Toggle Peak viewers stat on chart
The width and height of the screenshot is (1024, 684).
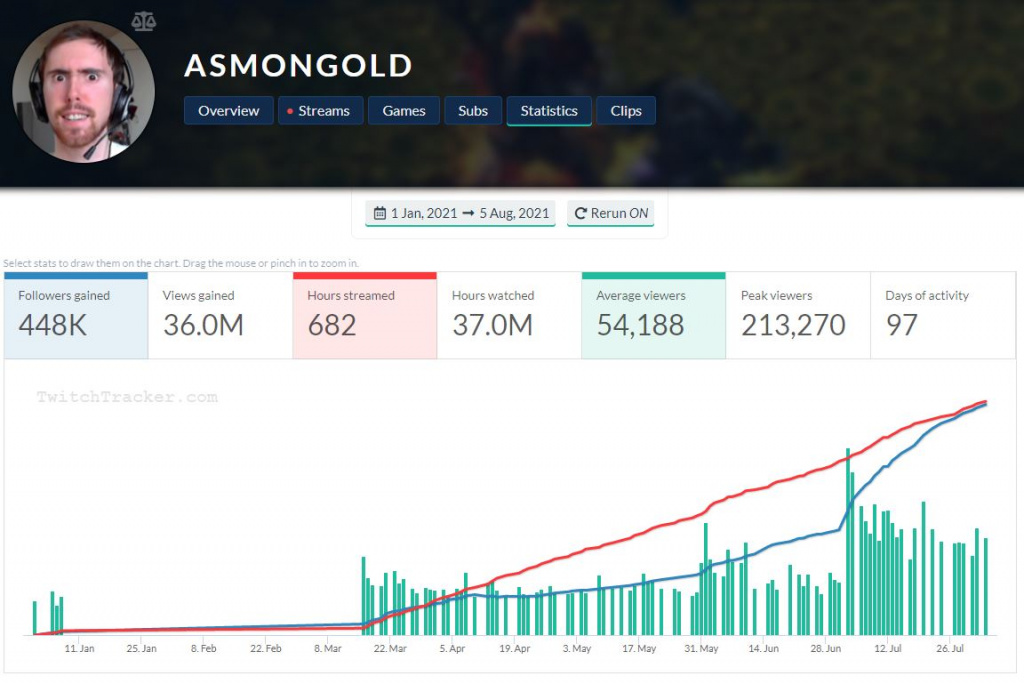coord(798,316)
